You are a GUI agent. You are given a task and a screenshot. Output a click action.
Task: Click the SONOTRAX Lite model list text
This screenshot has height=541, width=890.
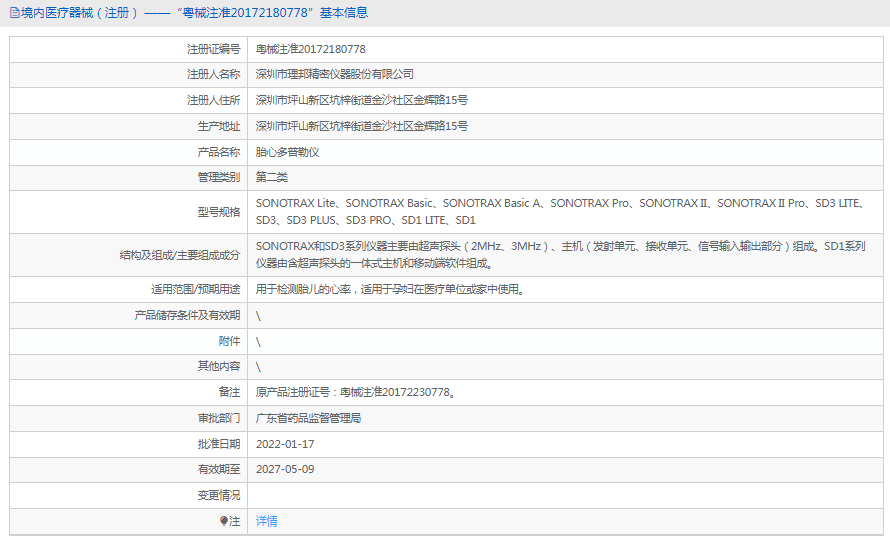click(560, 211)
